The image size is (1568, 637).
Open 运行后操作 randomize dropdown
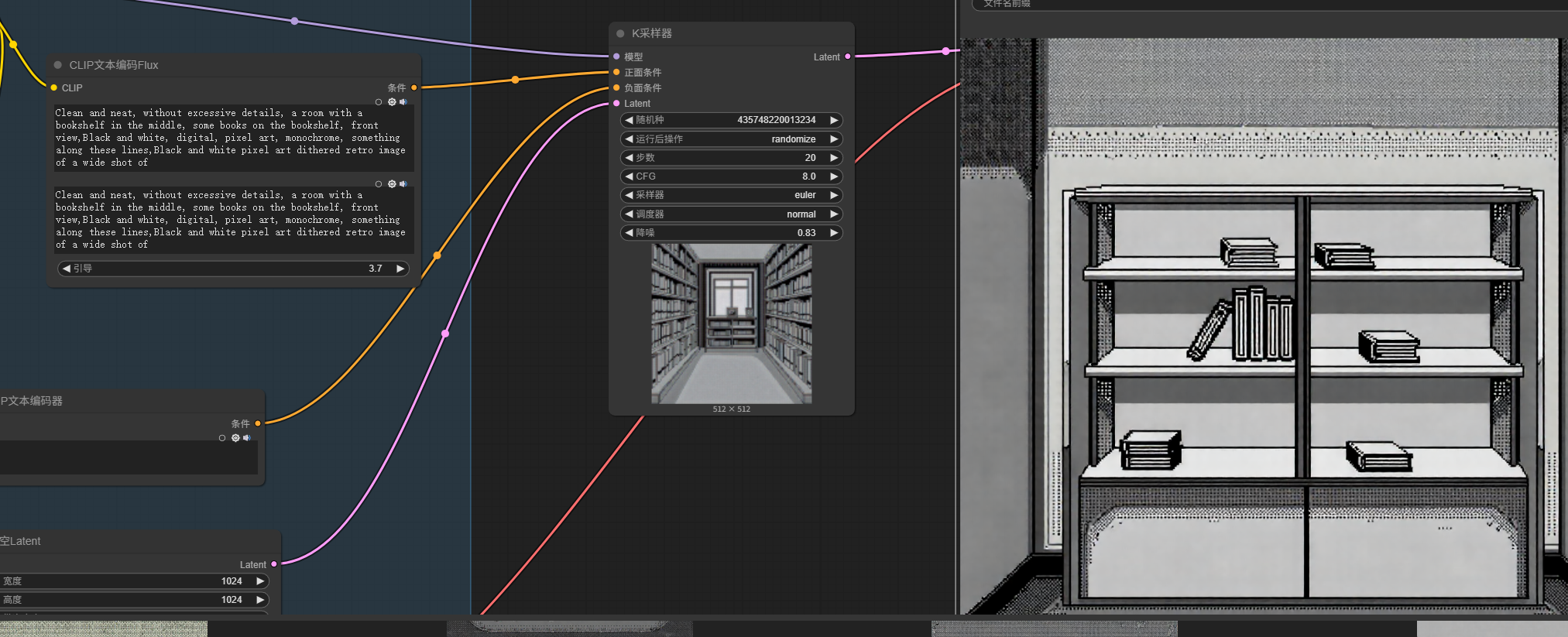click(x=731, y=139)
